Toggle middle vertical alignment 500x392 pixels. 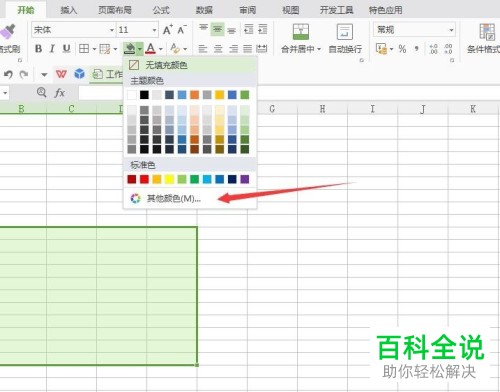pos(217,29)
